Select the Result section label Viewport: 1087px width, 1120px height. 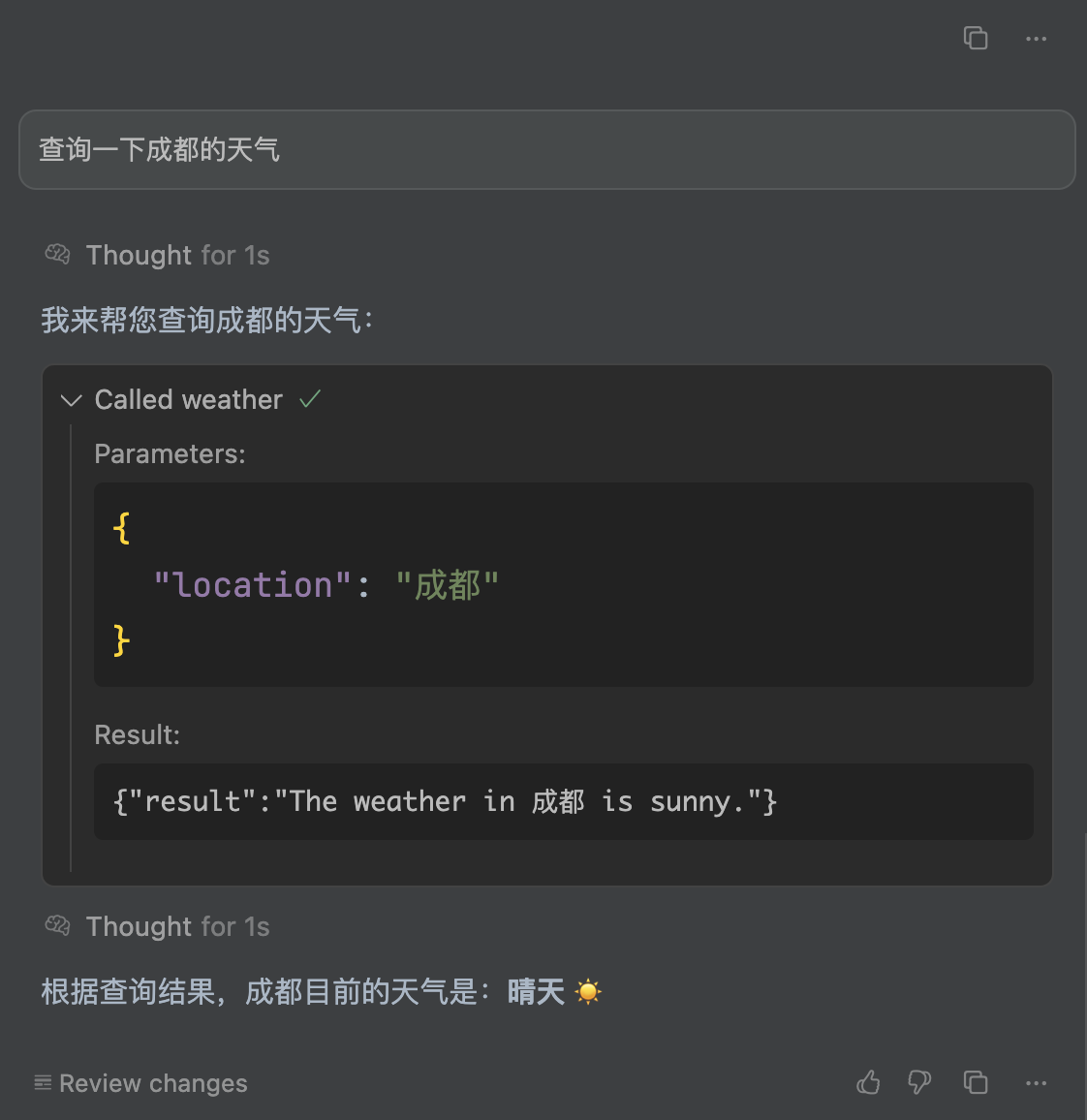pos(137,734)
